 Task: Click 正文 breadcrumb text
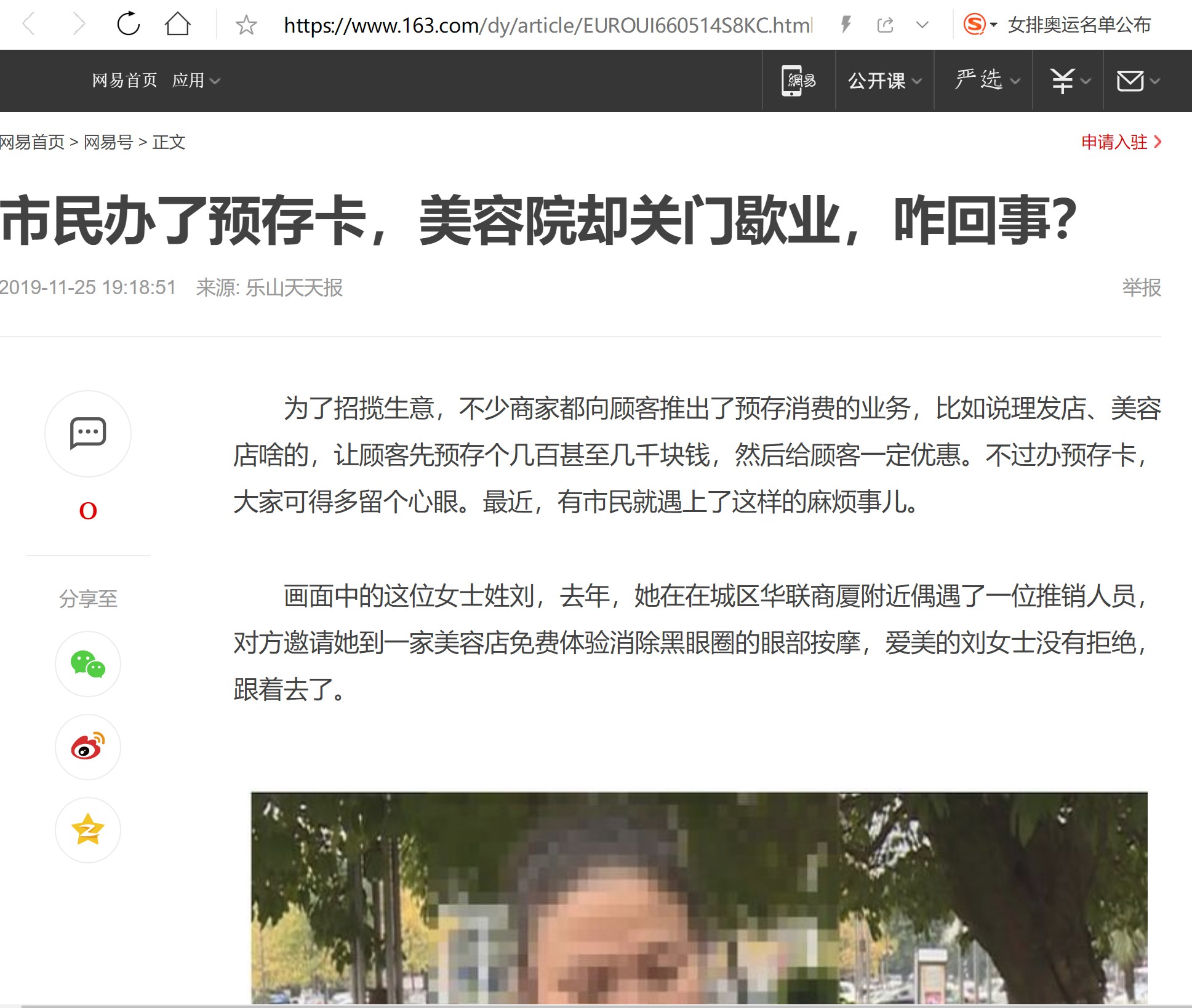[x=169, y=142]
